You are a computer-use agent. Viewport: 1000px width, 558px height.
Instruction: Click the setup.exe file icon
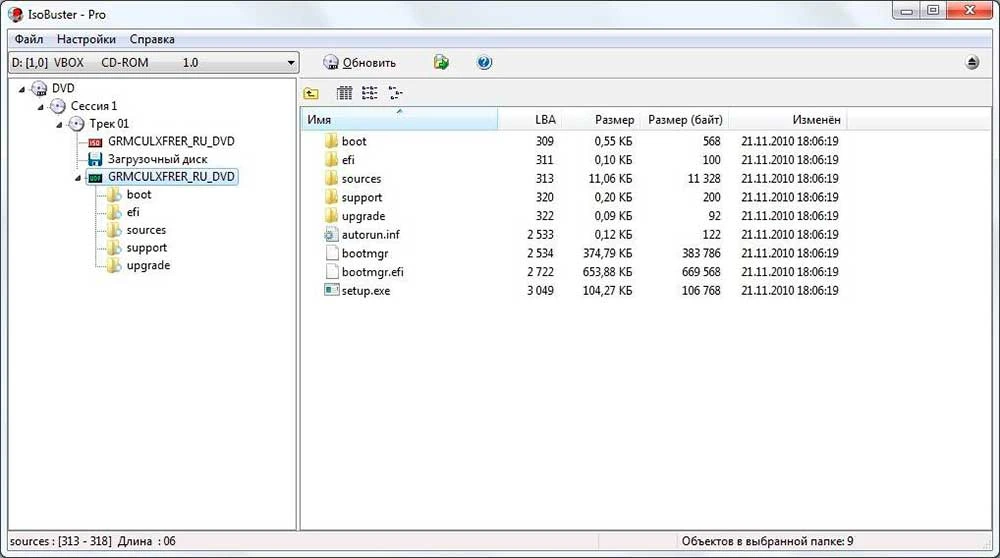pos(331,290)
